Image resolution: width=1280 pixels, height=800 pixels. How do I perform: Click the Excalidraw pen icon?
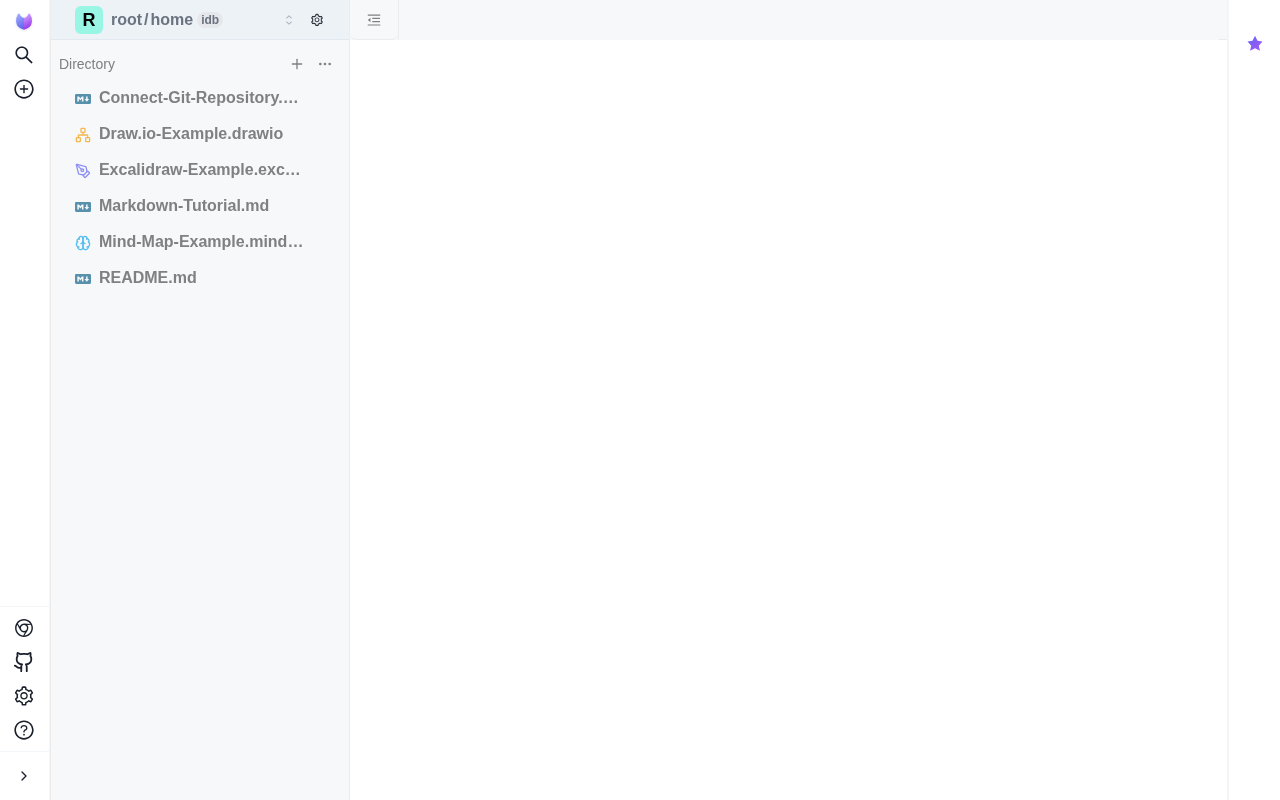point(83,171)
